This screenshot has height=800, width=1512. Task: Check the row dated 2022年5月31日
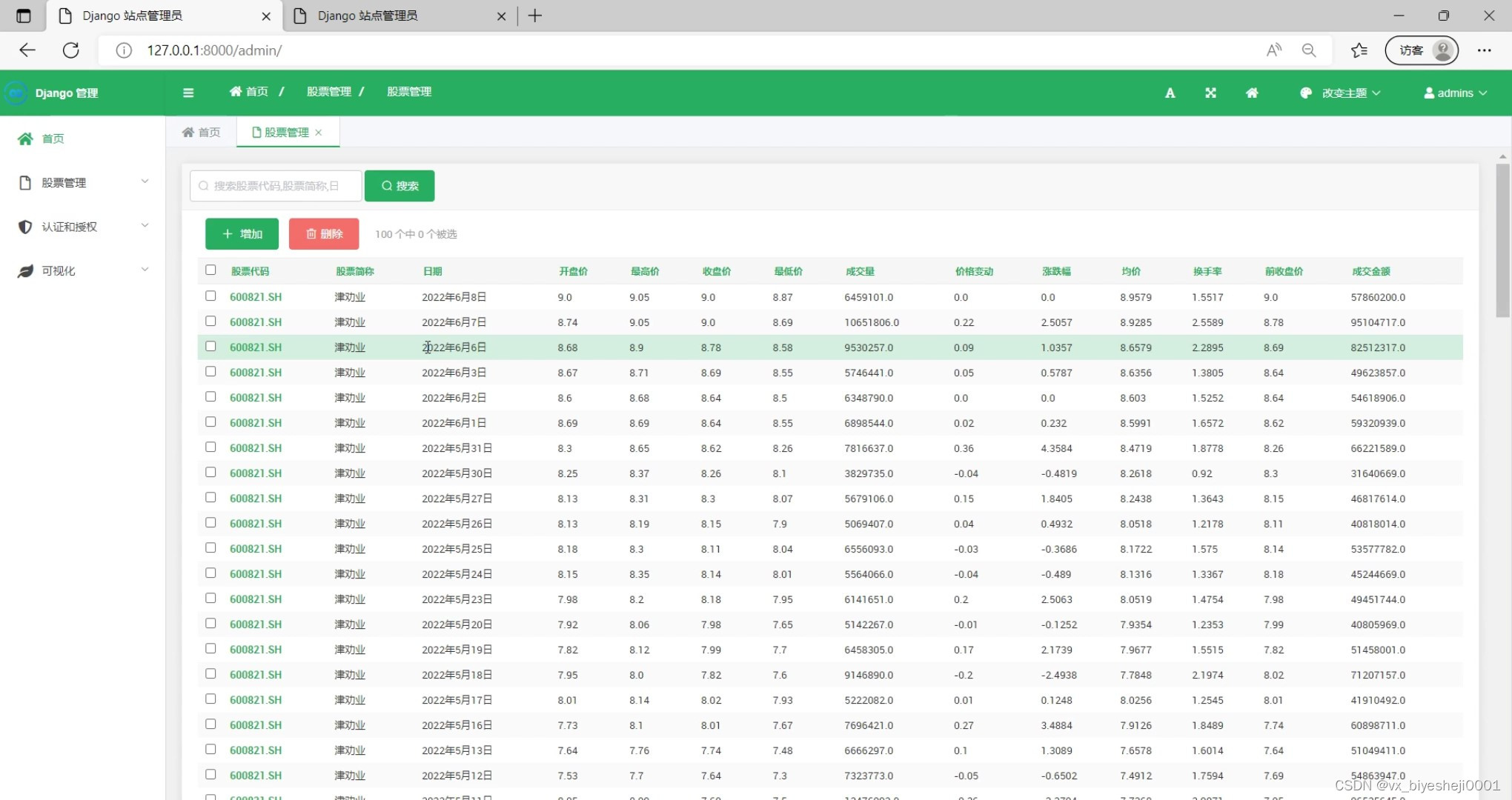point(210,447)
